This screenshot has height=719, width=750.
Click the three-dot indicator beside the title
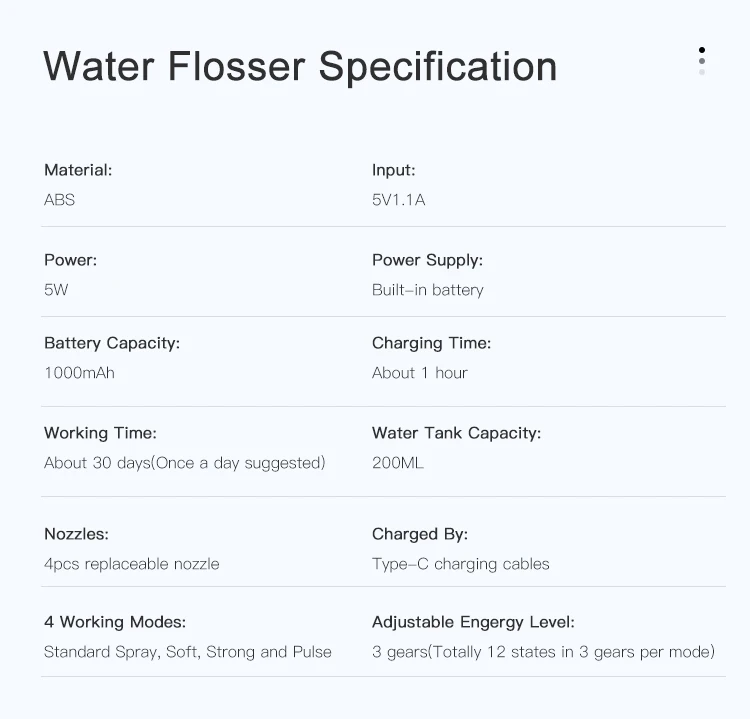click(702, 60)
